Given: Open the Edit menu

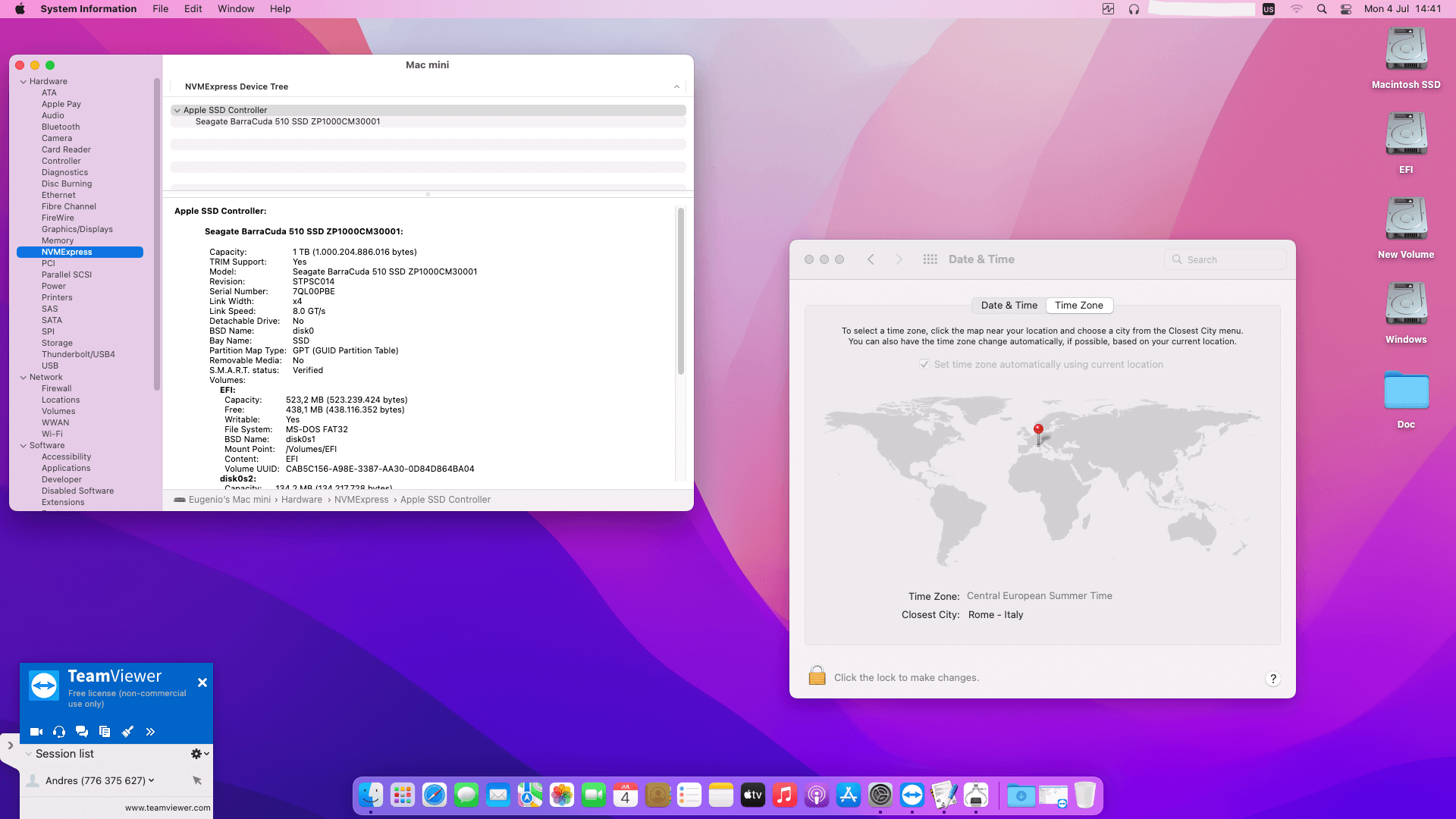Looking at the screenshot, I should pyautogui.click(x=193, y=9).
